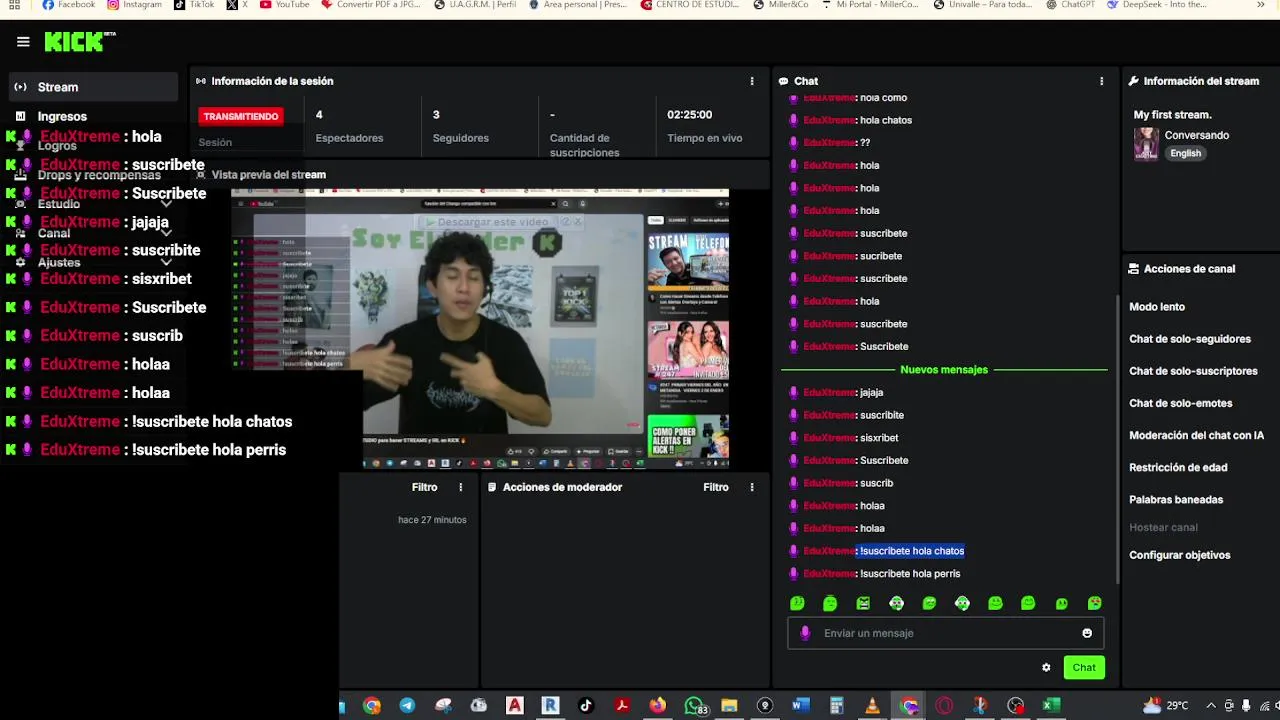This screenshot has height=720, width=1280.
Task: Click the purple microphone badge in message box
Action: 805,633
